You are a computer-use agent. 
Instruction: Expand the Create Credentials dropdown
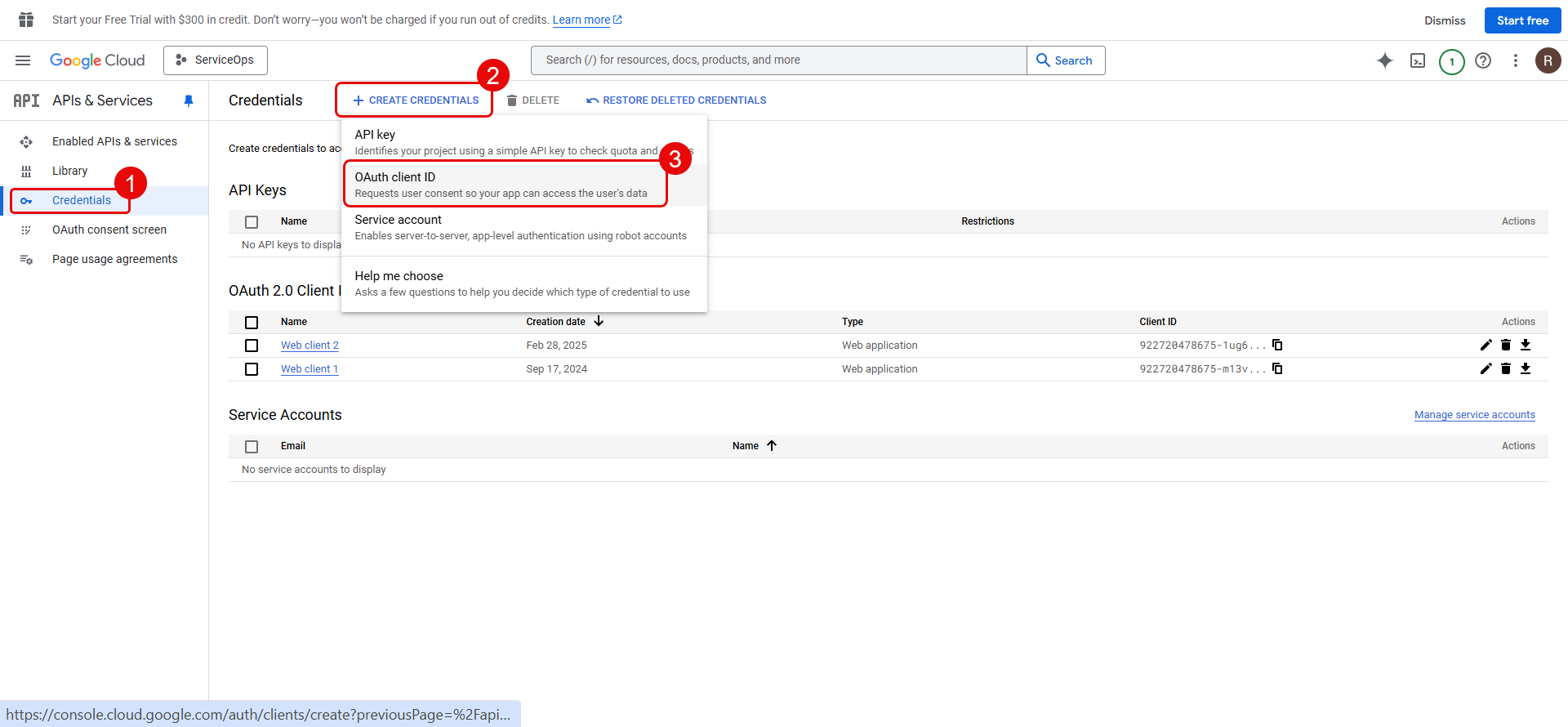416,100
